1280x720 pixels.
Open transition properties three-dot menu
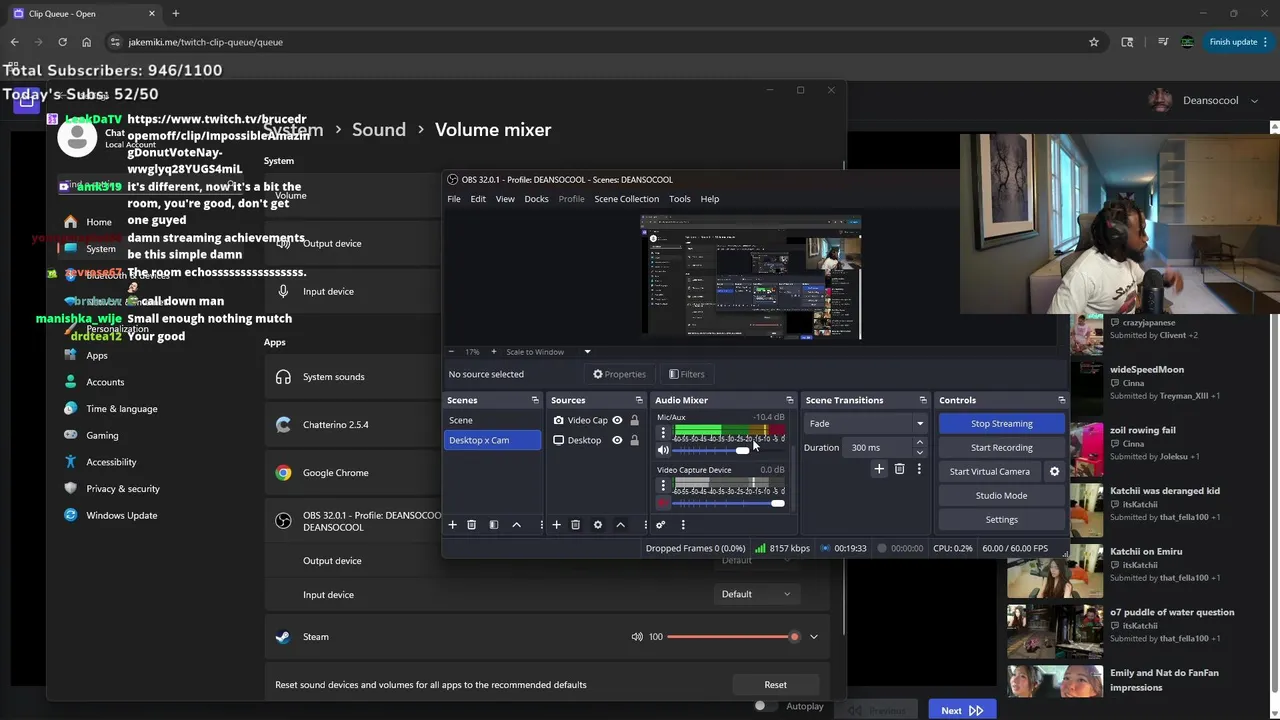pos(919,469)
